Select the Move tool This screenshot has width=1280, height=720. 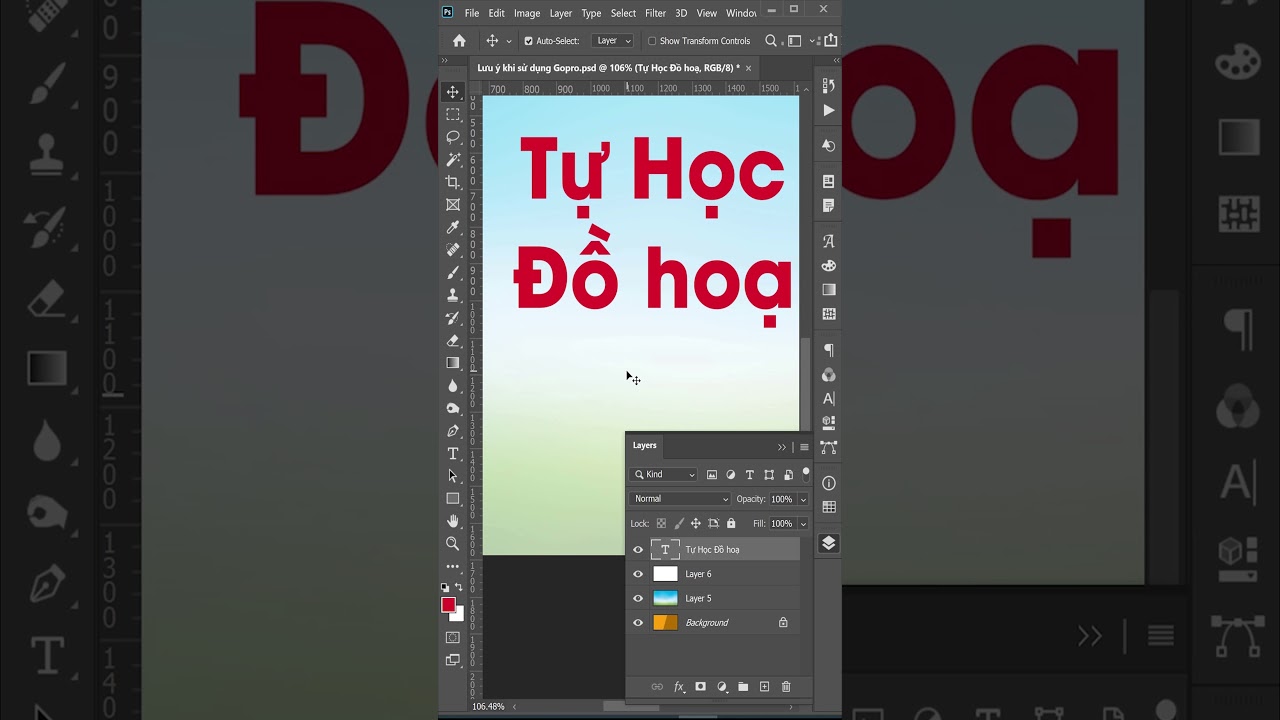pos(453,92)
